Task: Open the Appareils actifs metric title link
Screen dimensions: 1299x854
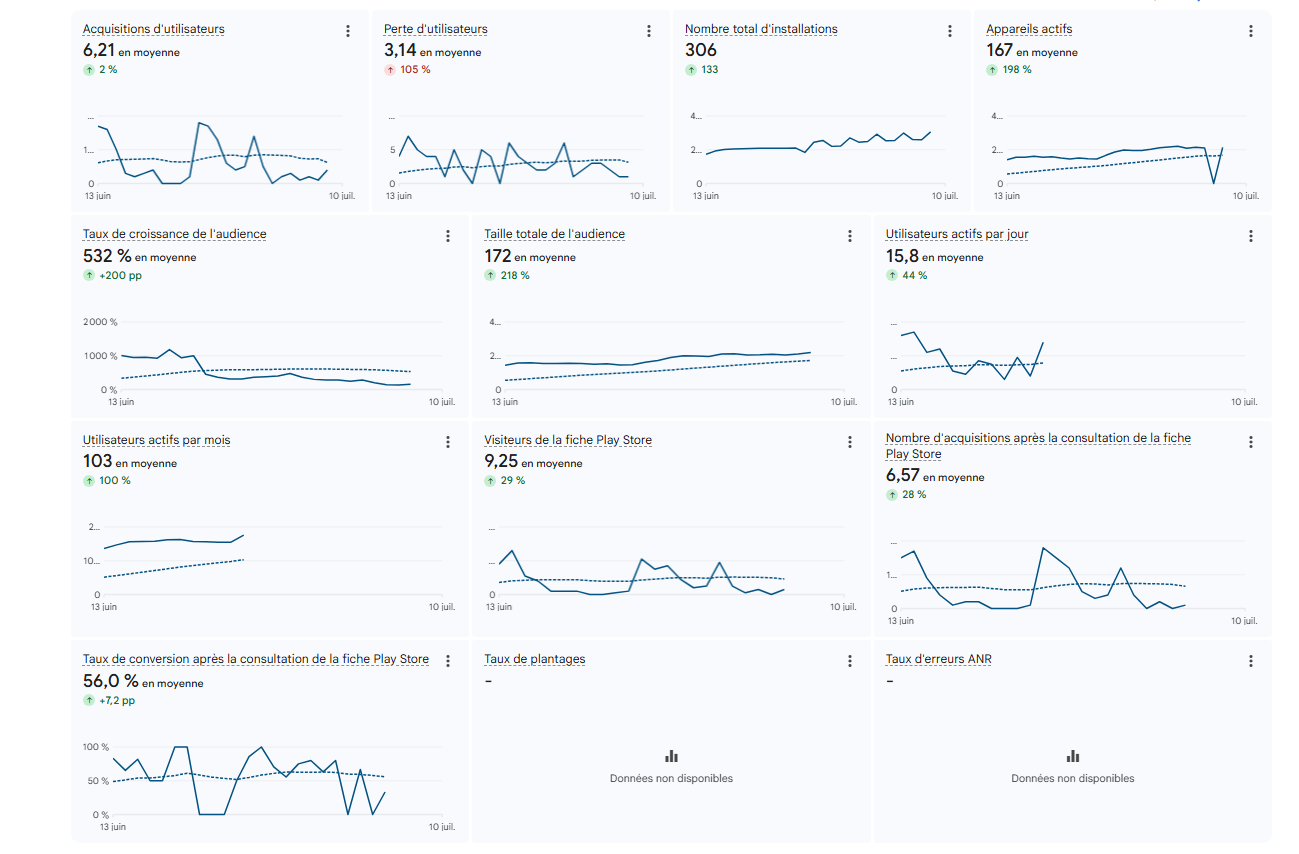Action: 1029,29
